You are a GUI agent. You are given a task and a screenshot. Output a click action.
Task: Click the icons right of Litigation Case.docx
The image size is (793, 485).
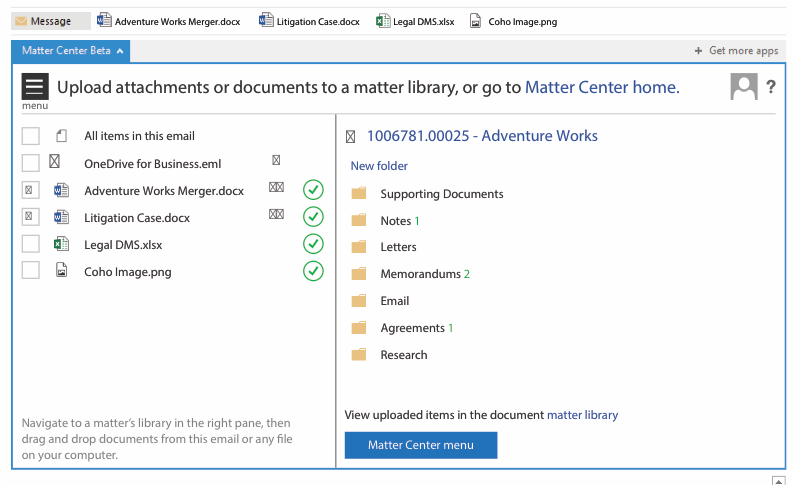pyautogui.click(x=276, y=214)
